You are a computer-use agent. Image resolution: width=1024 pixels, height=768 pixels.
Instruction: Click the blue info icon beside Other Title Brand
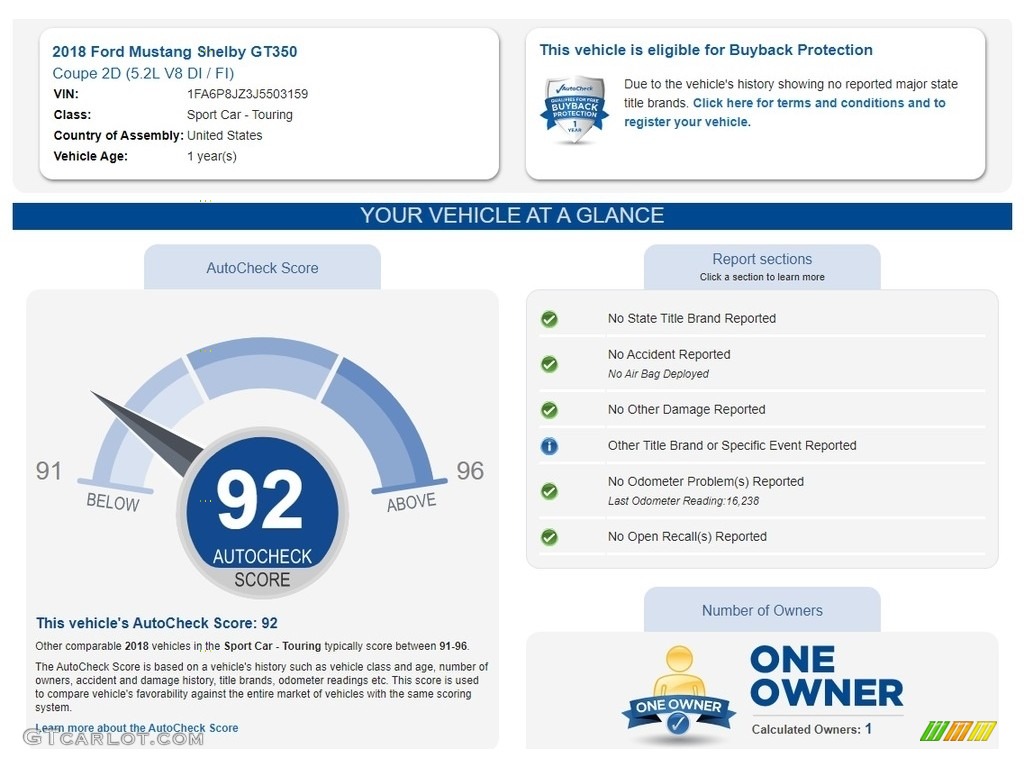click(549, 446)
